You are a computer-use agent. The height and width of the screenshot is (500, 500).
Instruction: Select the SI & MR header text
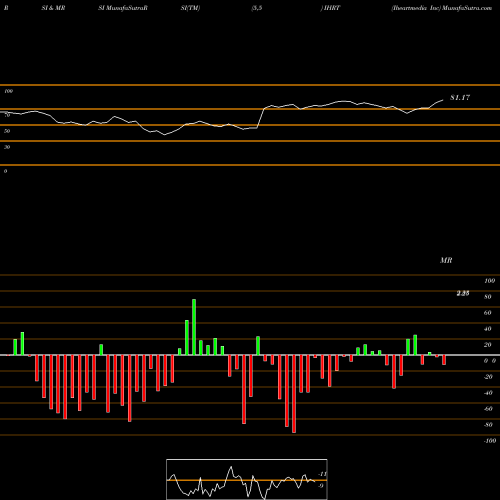pos(53,8)
